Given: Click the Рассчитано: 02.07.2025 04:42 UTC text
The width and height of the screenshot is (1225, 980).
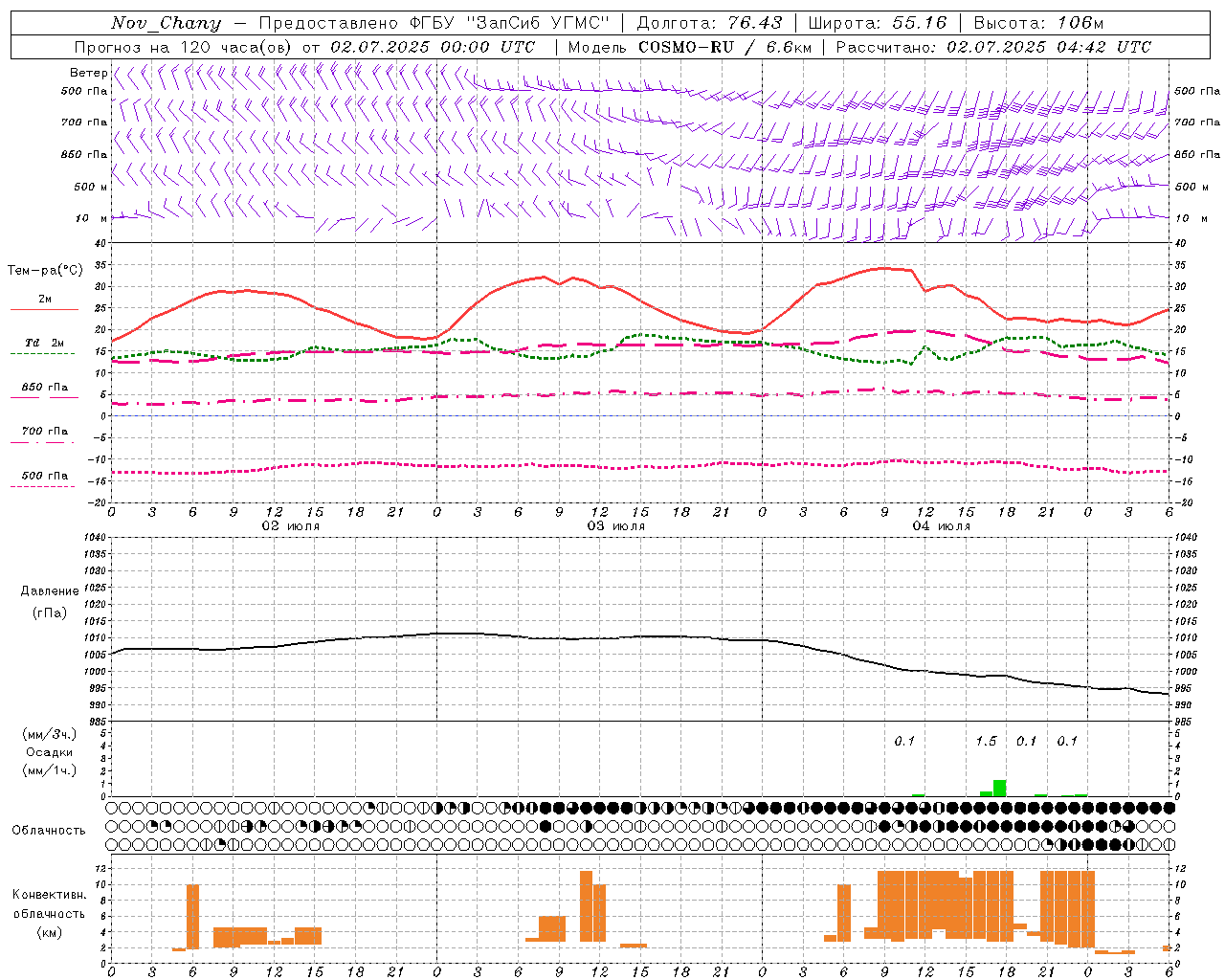Looking at the screenshot, I should tap(993, 47).
